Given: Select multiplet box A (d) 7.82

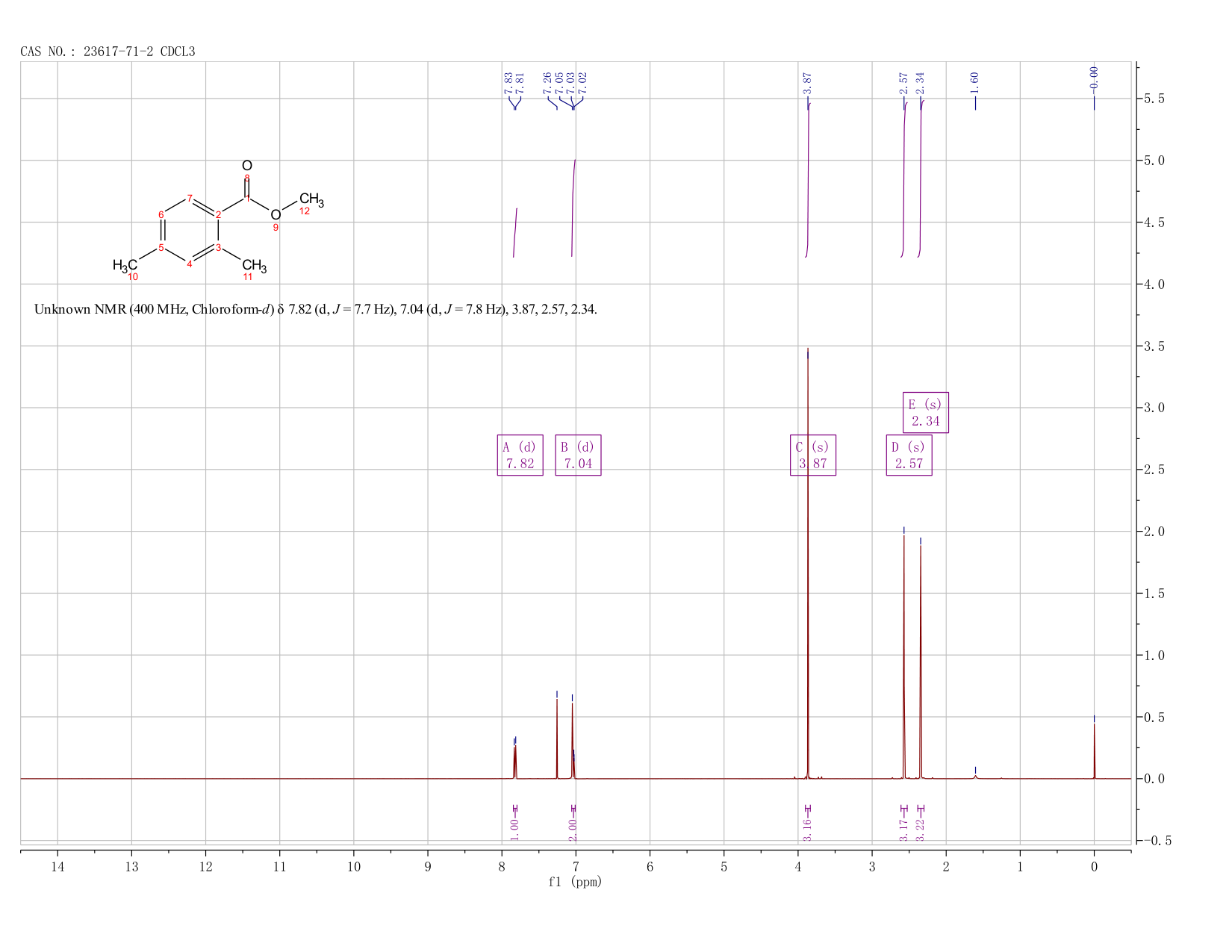Looking at the screenshot, I should (520, 455).
